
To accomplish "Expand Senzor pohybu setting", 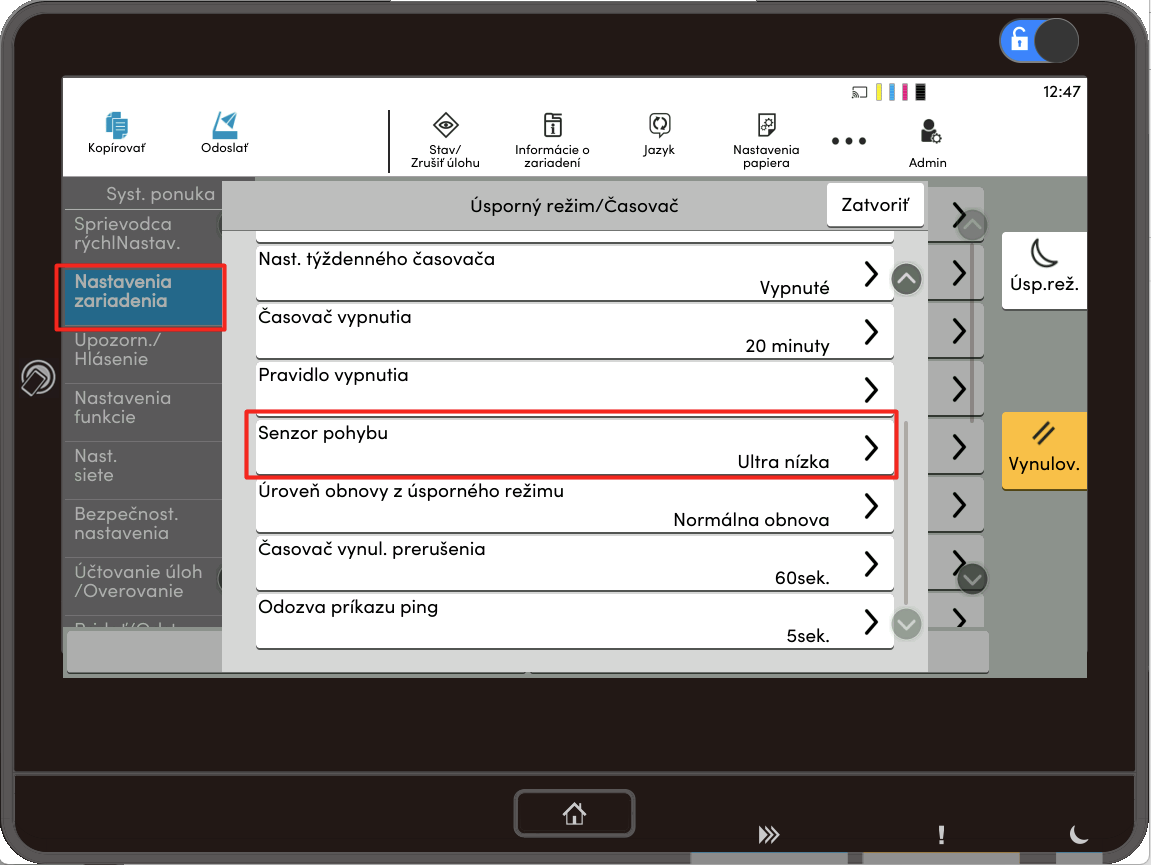I will pos(574,447).
